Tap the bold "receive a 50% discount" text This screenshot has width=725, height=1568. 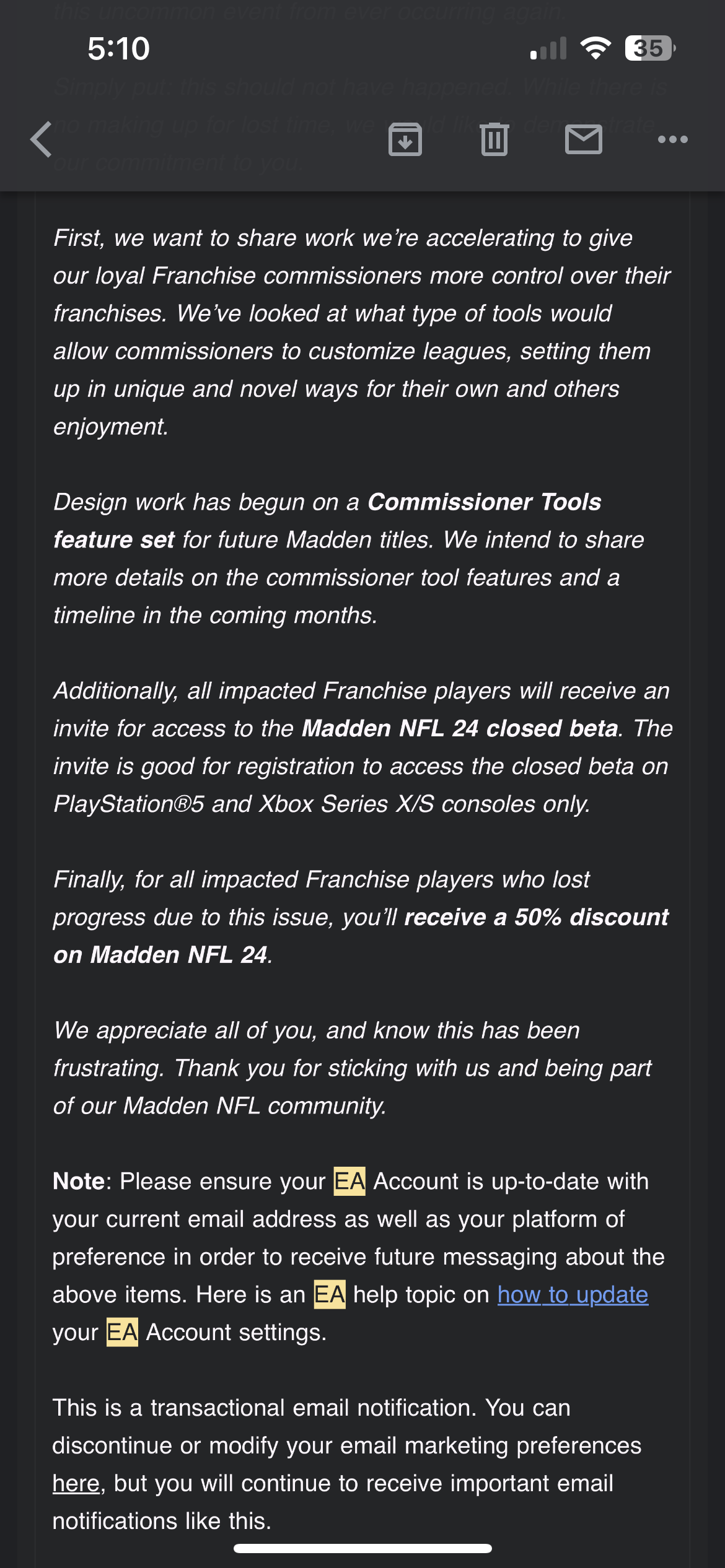pyautogui.click(x=536, y=918)
